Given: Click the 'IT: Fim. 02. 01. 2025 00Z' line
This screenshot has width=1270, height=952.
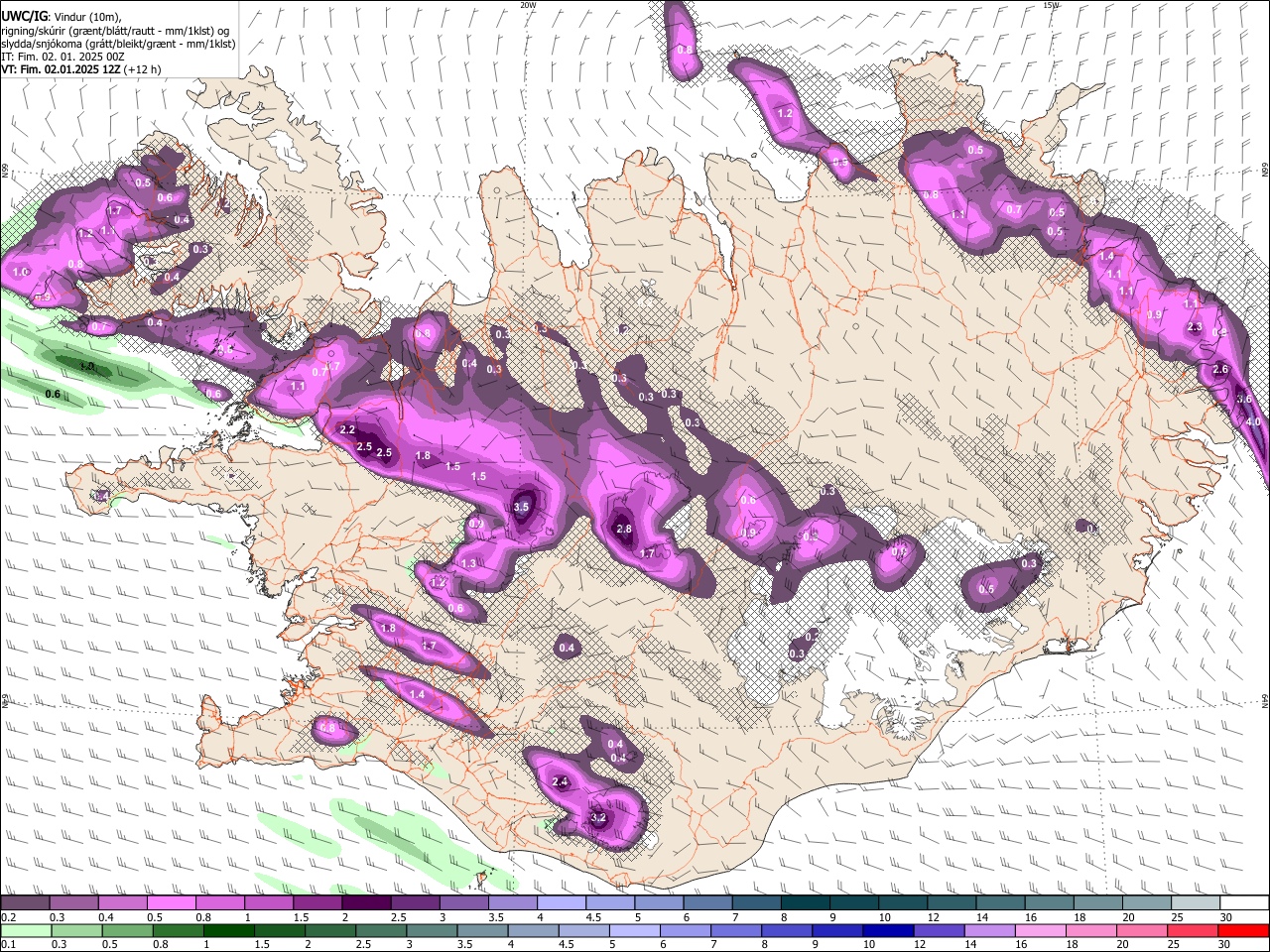Looking at the screenshot, I should pyautogui.click(x=63, y=57).
